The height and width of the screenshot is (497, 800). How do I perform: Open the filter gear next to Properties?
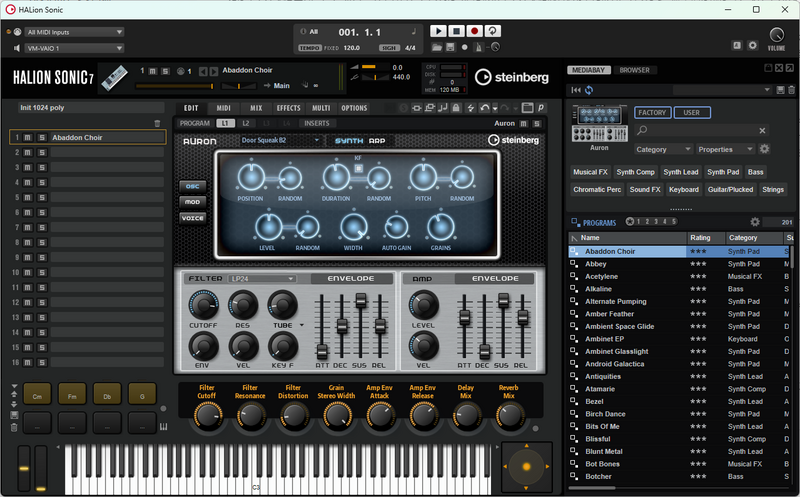764,149
